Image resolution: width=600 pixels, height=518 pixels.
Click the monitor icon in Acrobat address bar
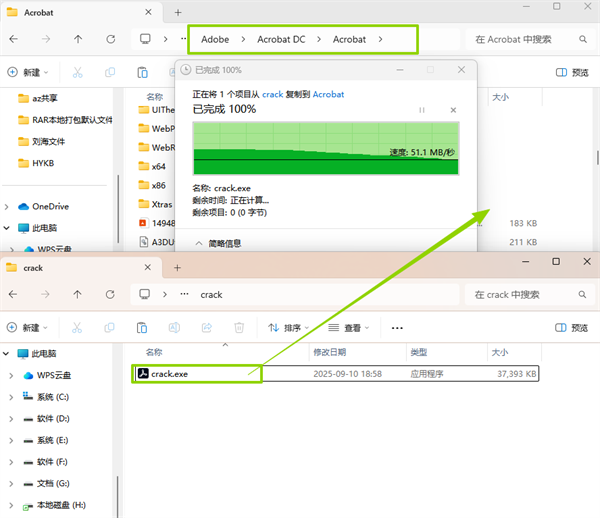[x=145, y=39]
